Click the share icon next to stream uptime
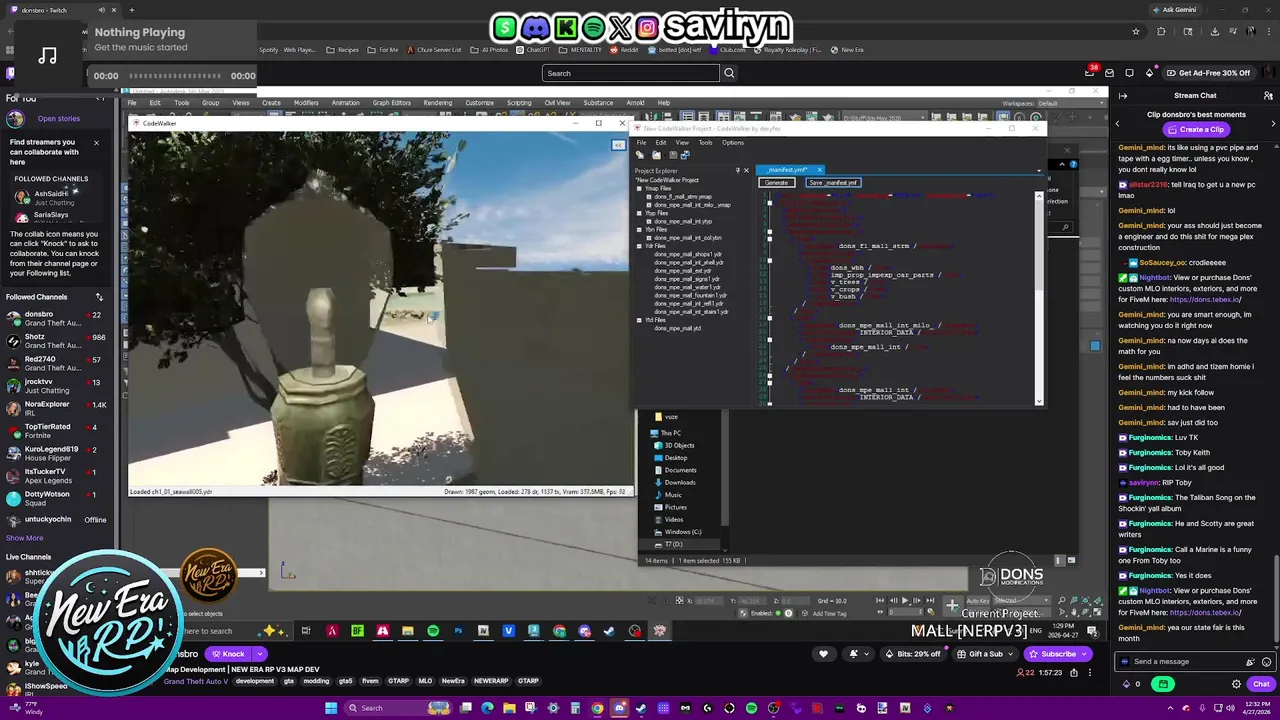Screen dimensions: 1280x720 1074,673
